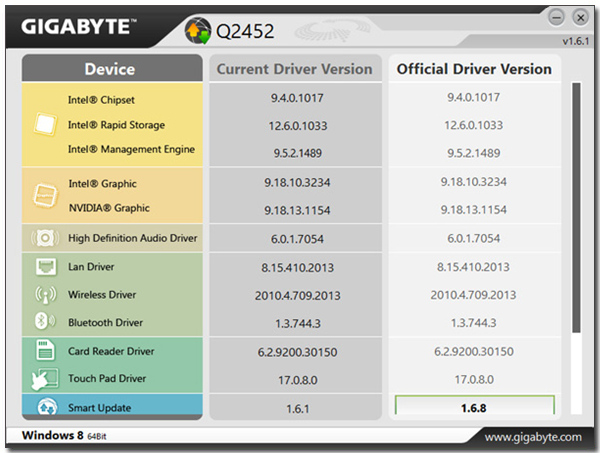Select the Official Driver Version header
600x453 pixels.
[x=474, y=68]
